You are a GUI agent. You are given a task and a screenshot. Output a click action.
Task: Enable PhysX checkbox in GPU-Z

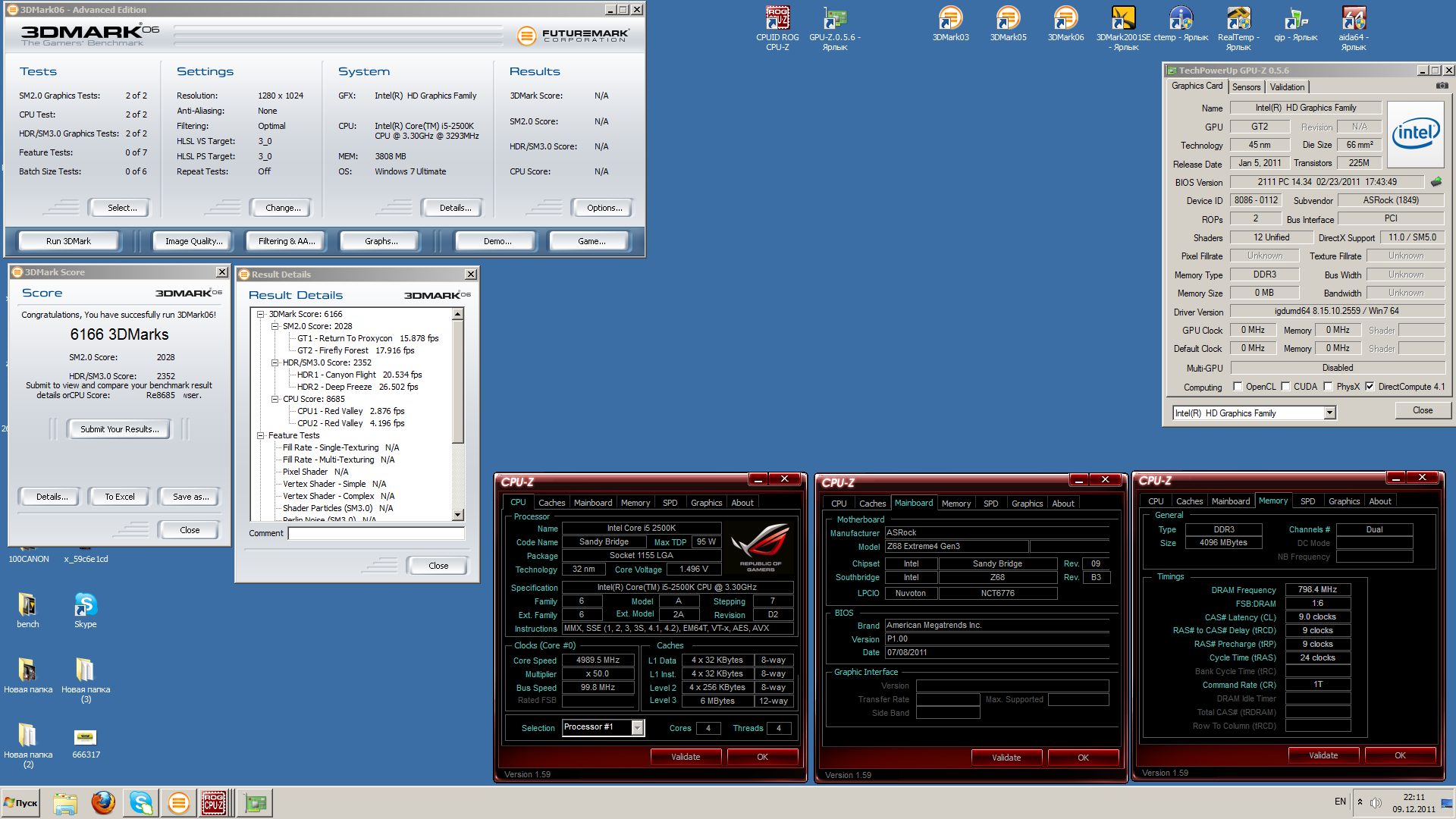1328,387
